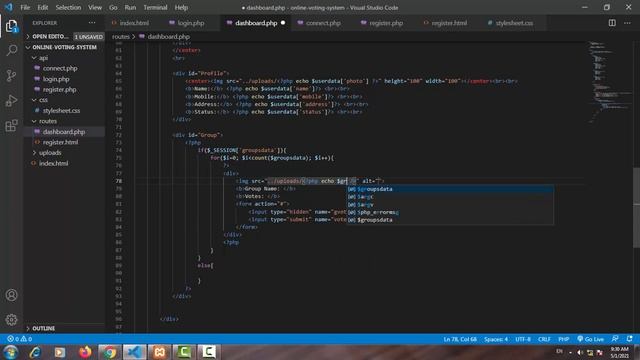
Task: Change PHP language mode
Action: [564, 339]
